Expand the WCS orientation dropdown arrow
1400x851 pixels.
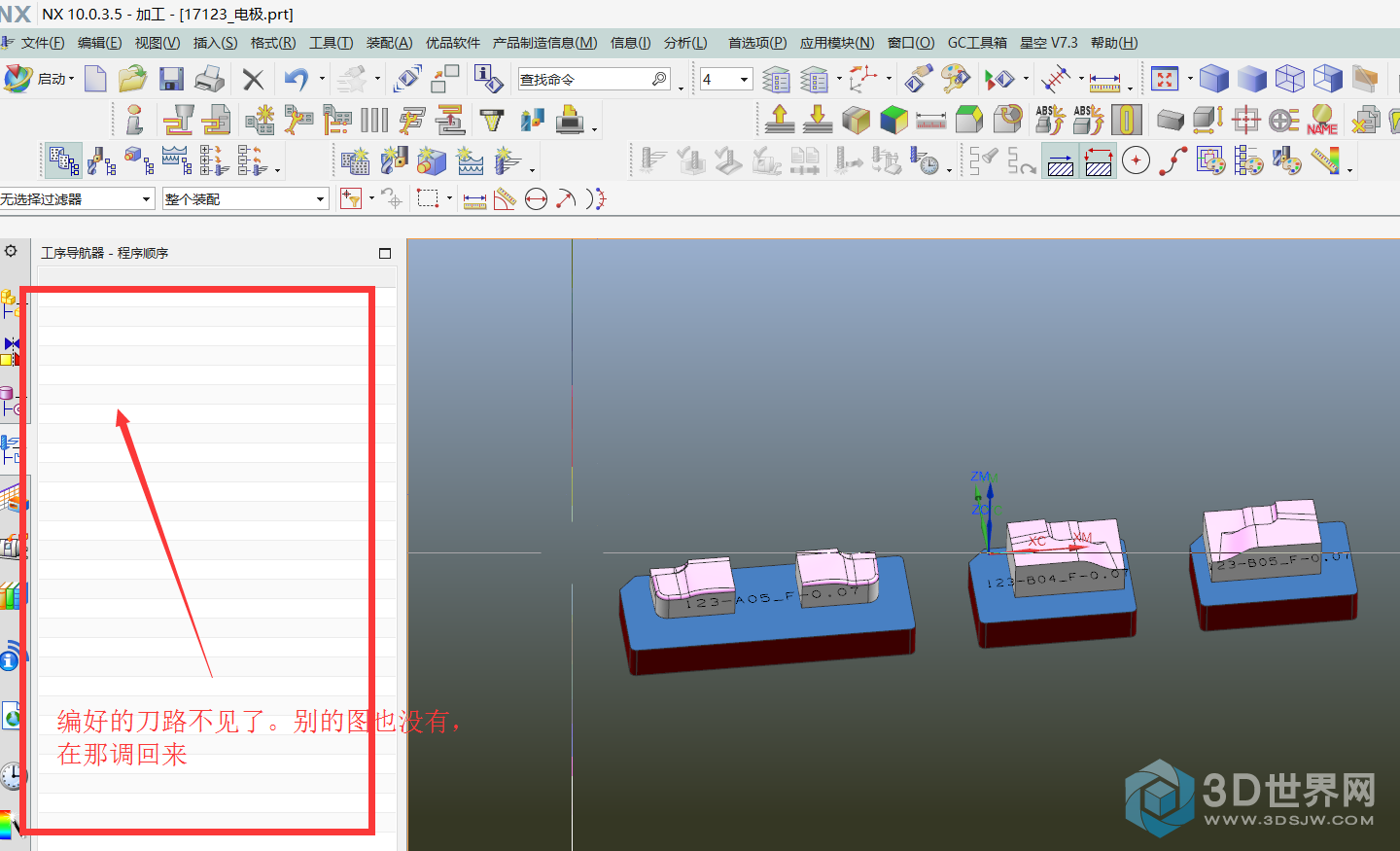(889, 79)
